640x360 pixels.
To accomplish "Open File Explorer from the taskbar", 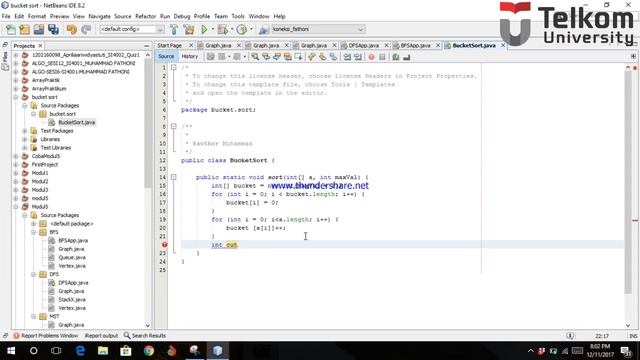I will tap(103, 351).
